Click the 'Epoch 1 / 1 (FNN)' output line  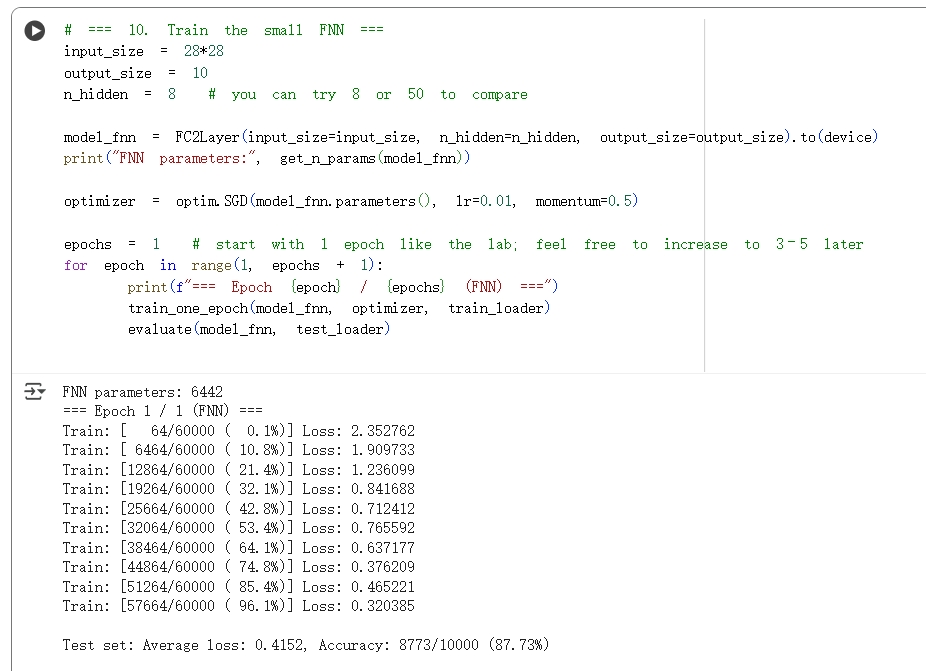tap(162, 411)
